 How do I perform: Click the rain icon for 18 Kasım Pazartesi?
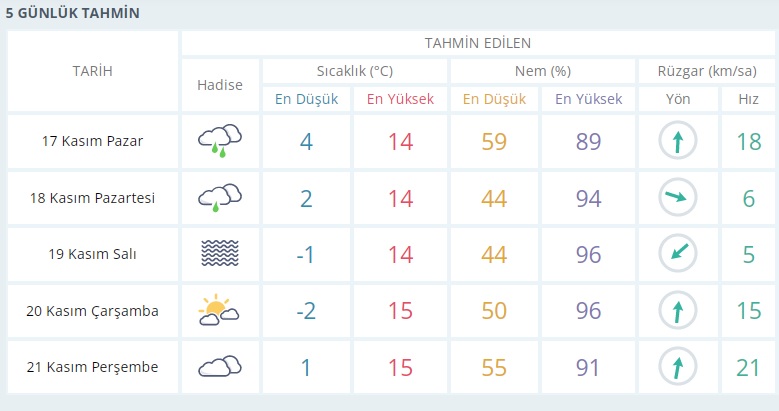pos(220,198)
